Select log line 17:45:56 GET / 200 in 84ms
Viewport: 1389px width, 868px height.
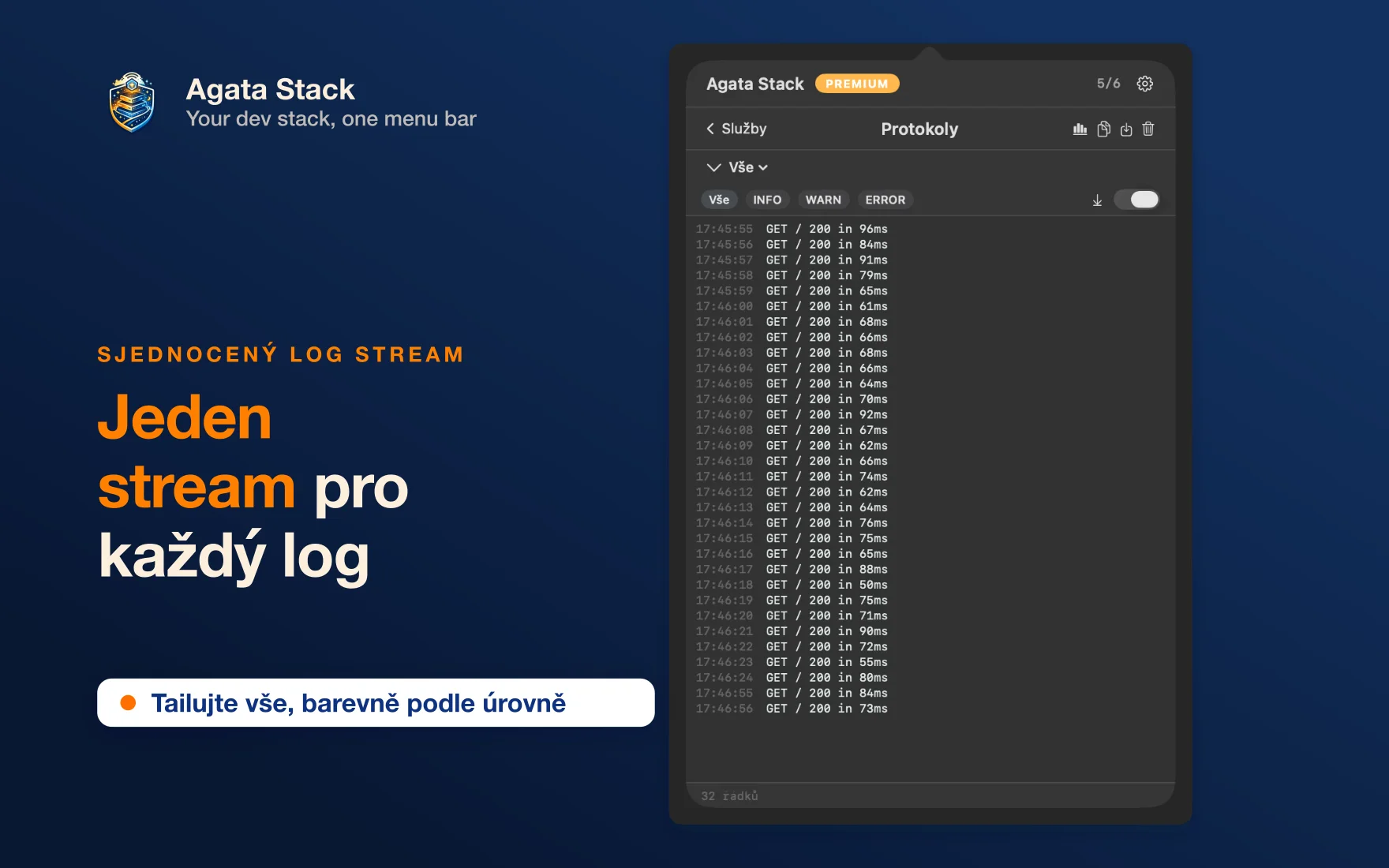[792, 245]
